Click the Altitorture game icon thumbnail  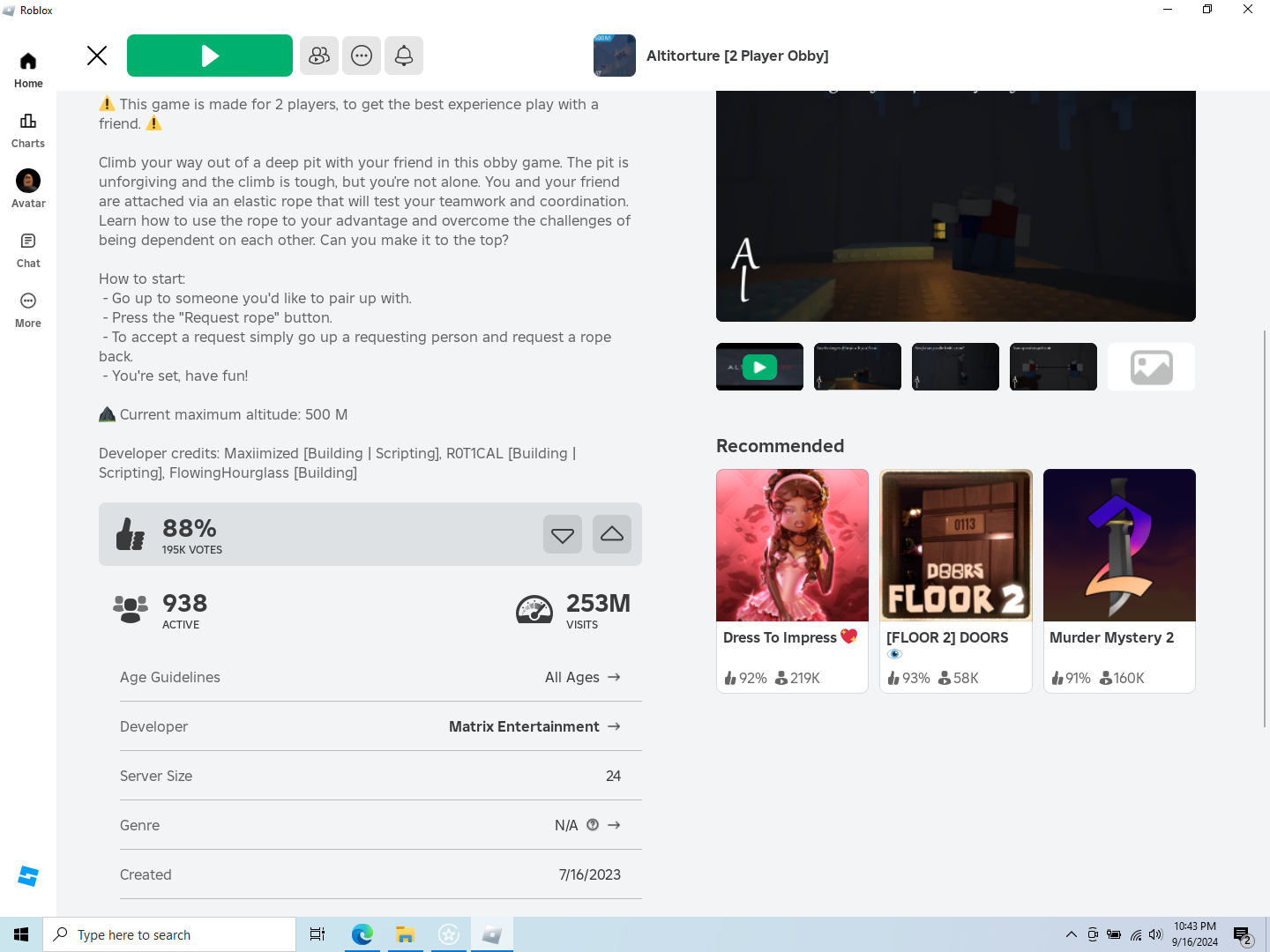pyautogui.click(x=615, y=56)
